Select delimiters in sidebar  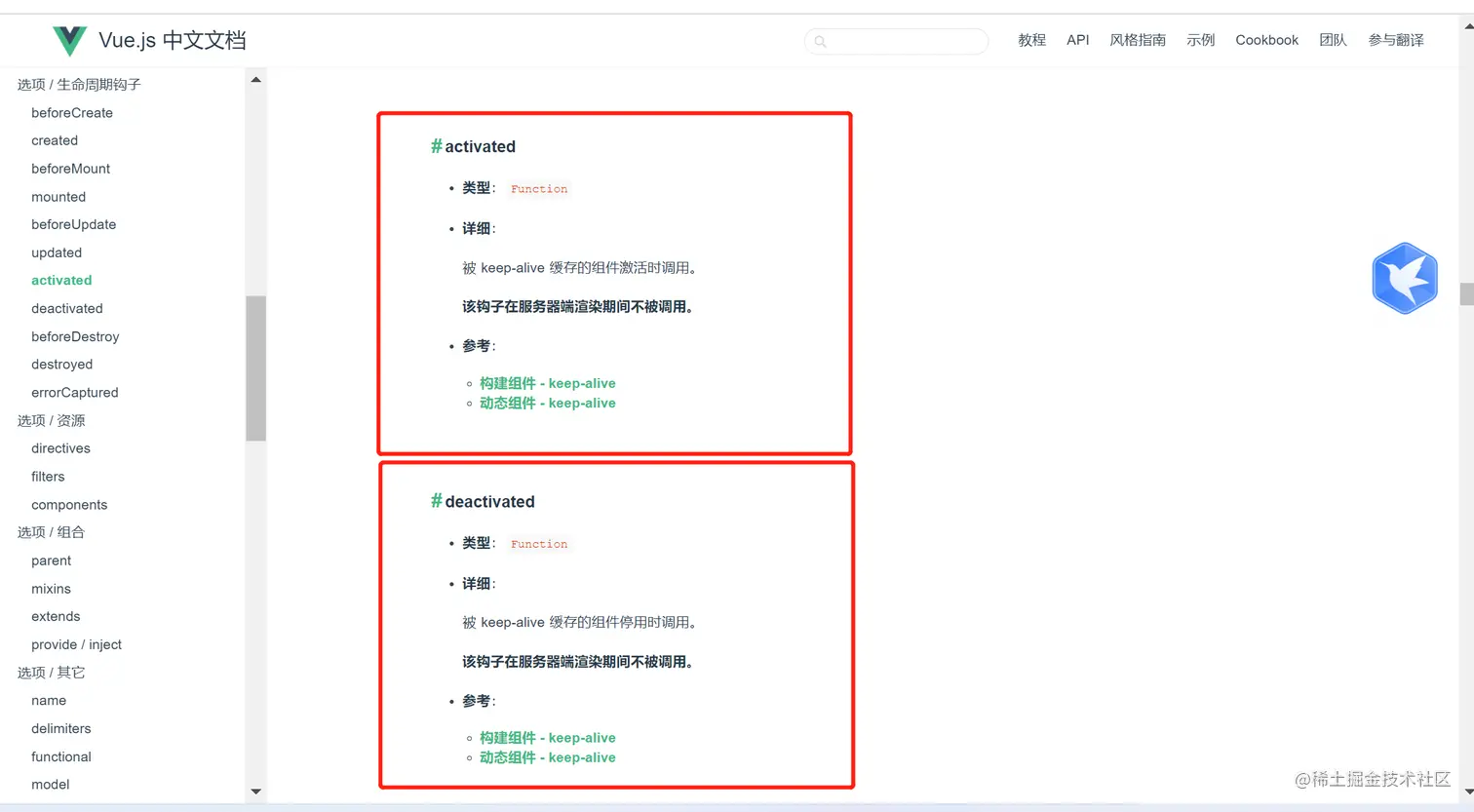point(60,728)
